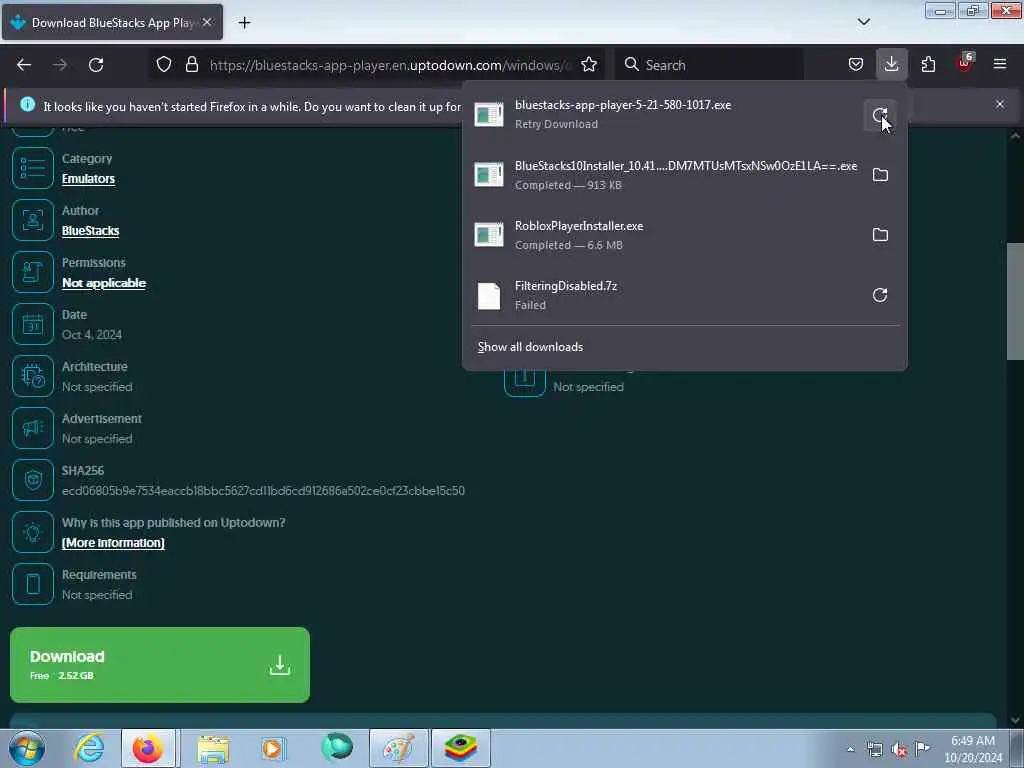Open a new tab
Image resolution: width=1024 pixels, height=768 pixels.
coord(244,23)
